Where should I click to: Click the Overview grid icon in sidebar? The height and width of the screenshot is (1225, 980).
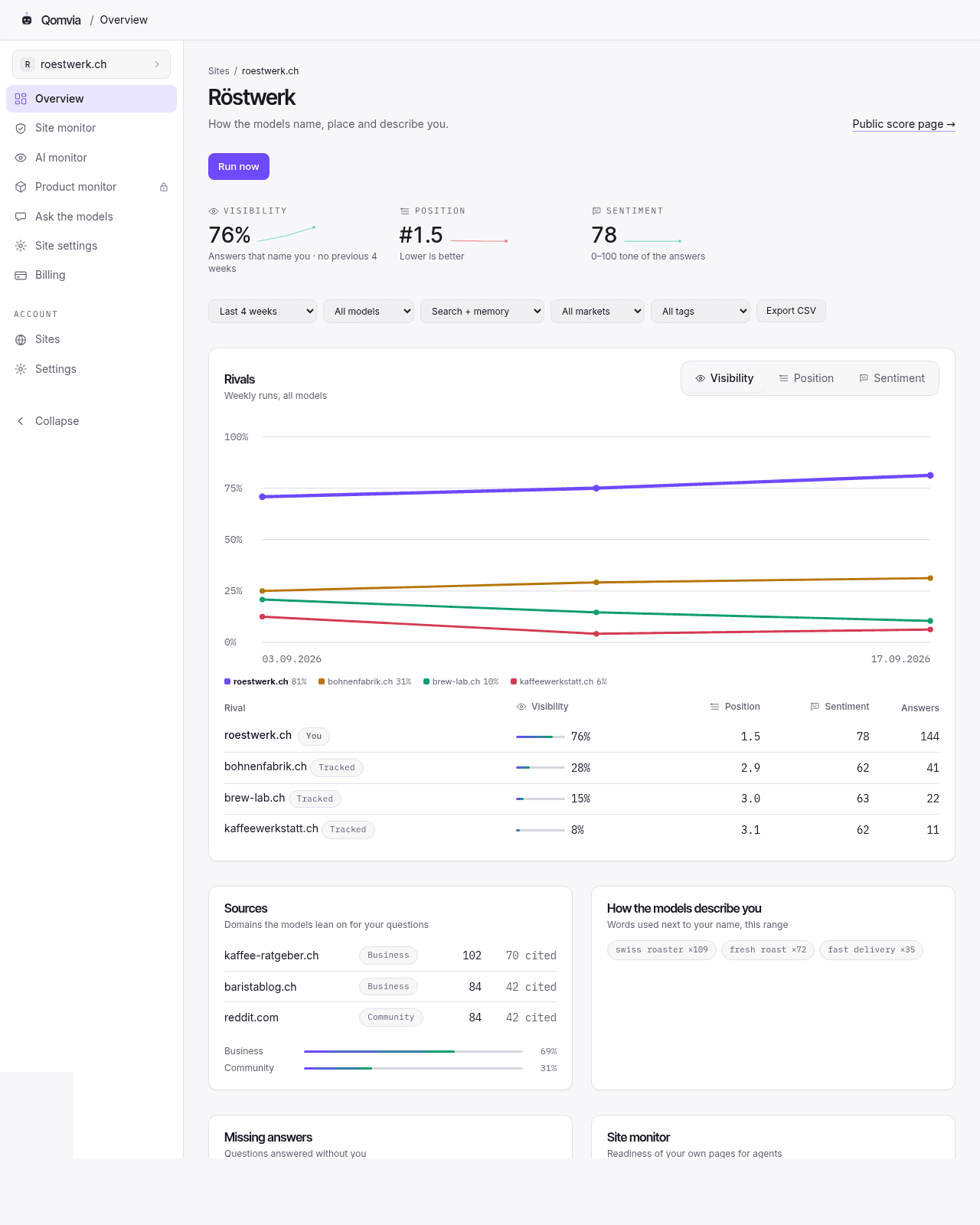pos(21,99)
